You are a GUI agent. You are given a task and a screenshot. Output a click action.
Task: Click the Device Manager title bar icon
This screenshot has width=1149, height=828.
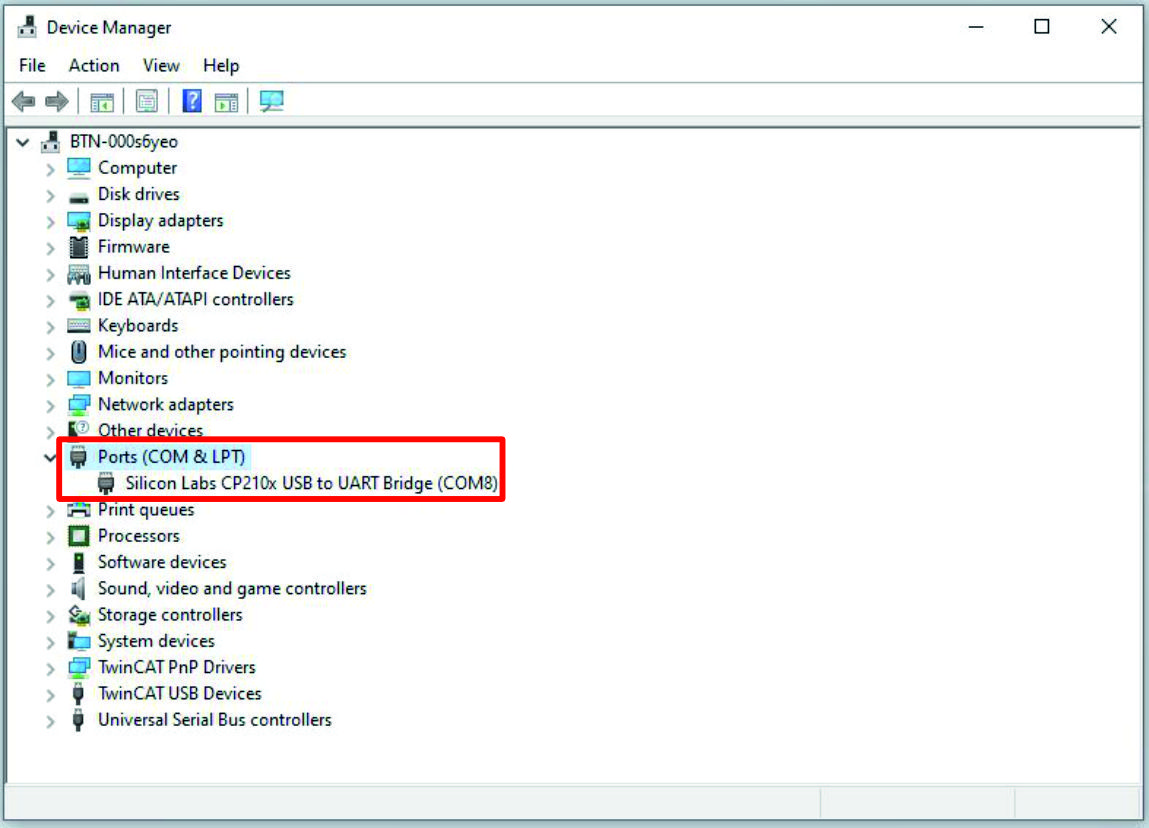click(27, 27)
